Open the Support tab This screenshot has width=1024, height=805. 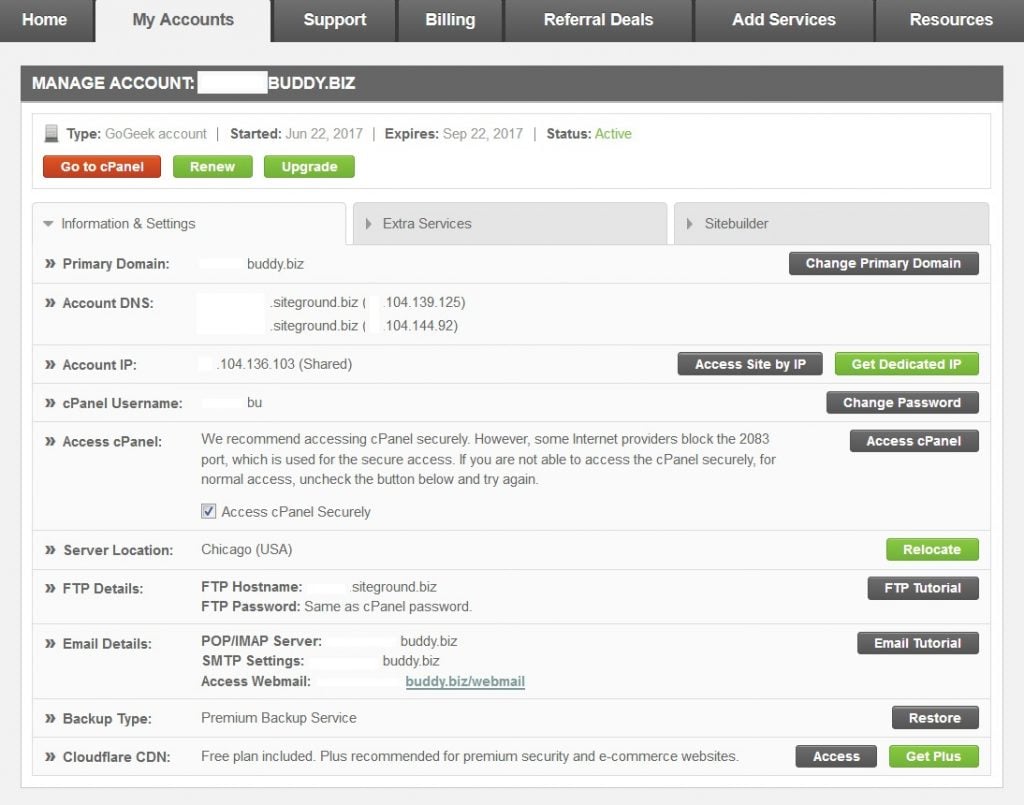(x=334, y=20)
